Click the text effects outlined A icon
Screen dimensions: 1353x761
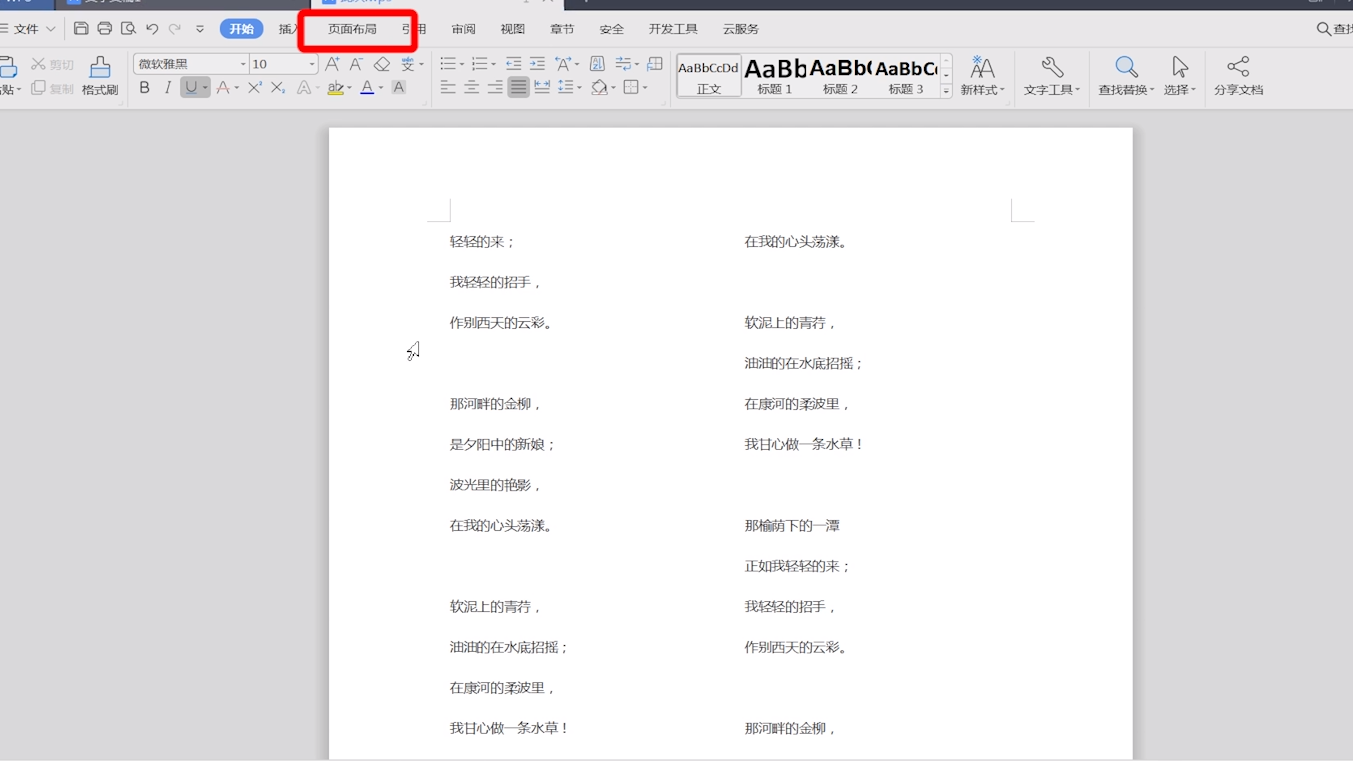(304, 88)
